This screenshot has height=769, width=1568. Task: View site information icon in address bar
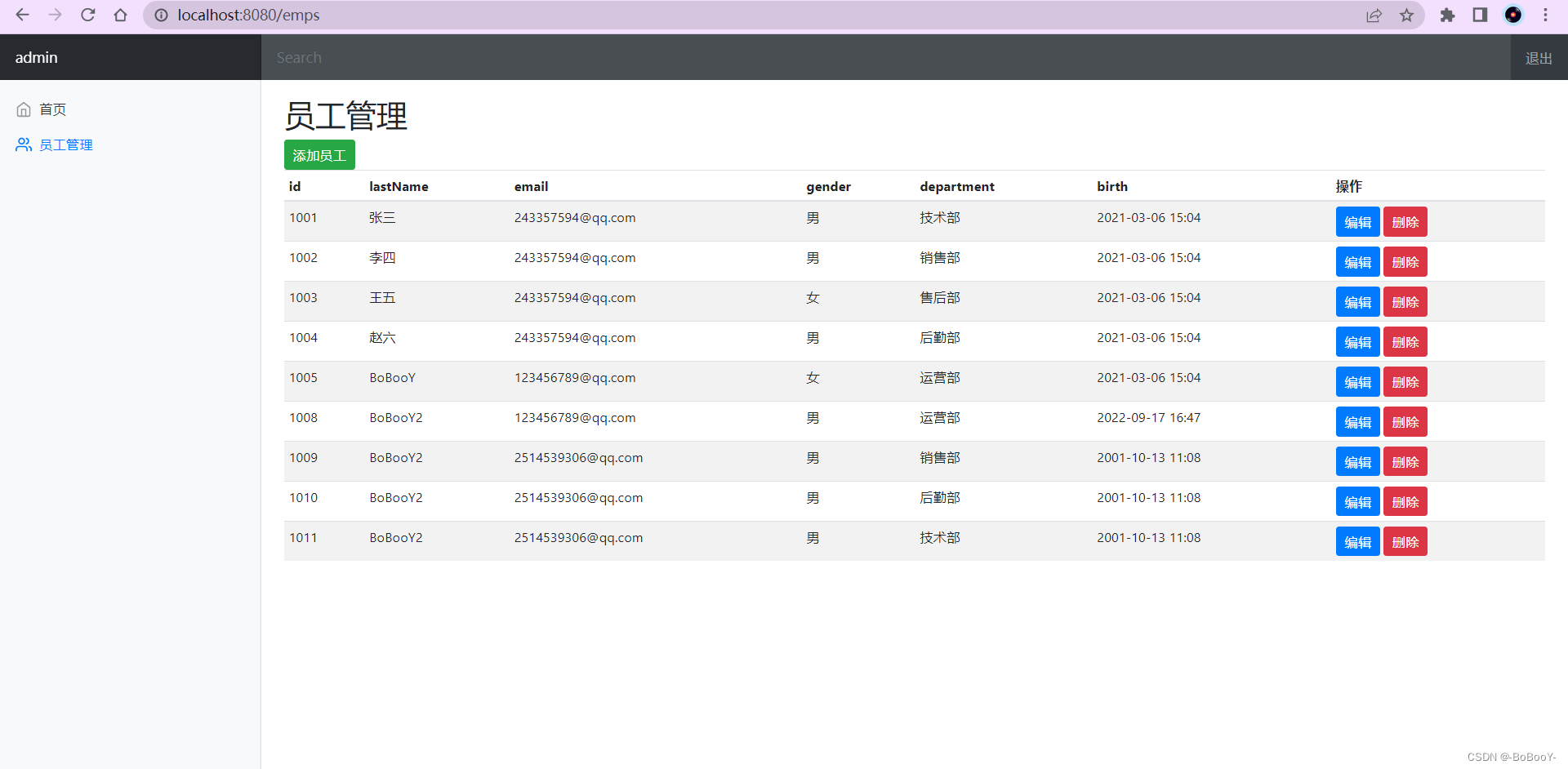(x=162, y=15)
